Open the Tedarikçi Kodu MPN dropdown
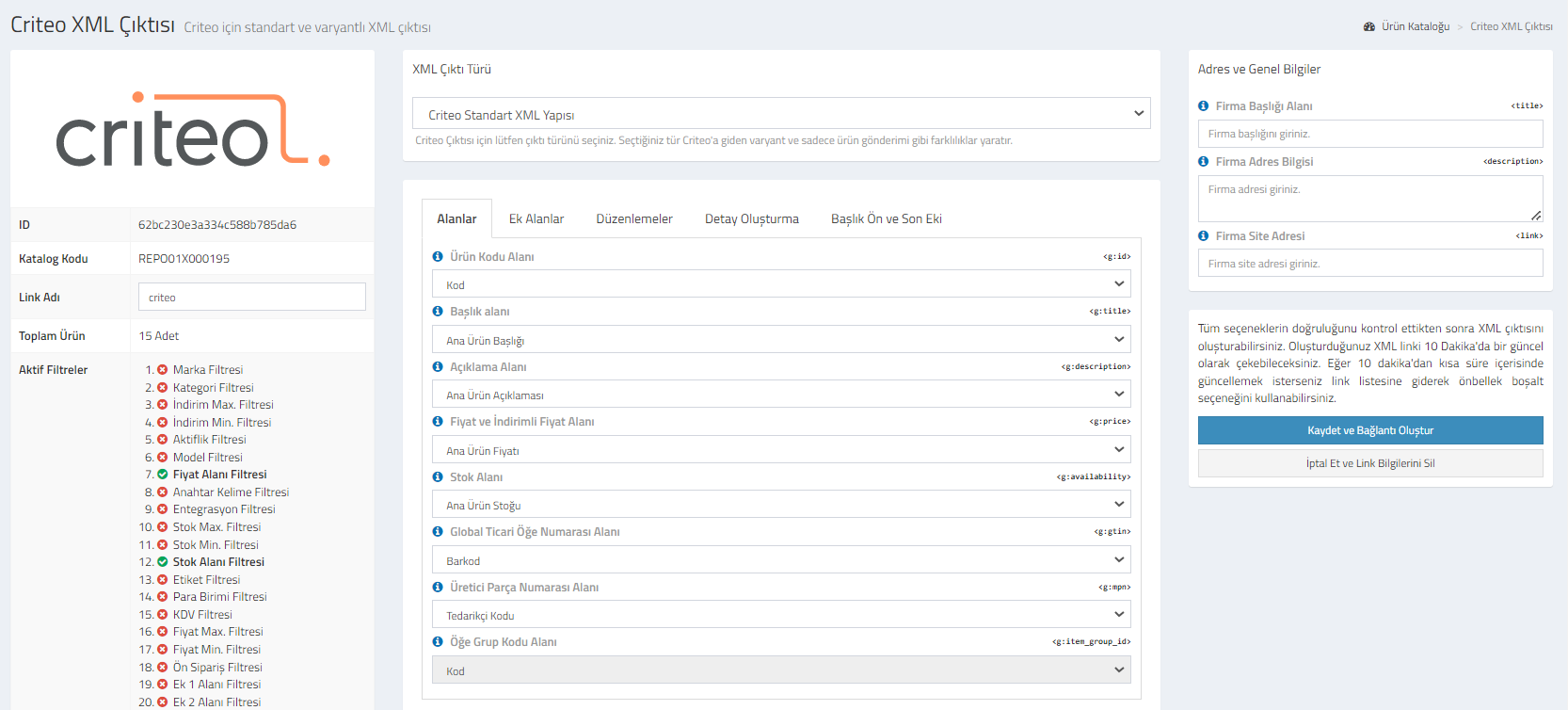The width and height of the screenshot is (1568, 710). coord(781,614)
